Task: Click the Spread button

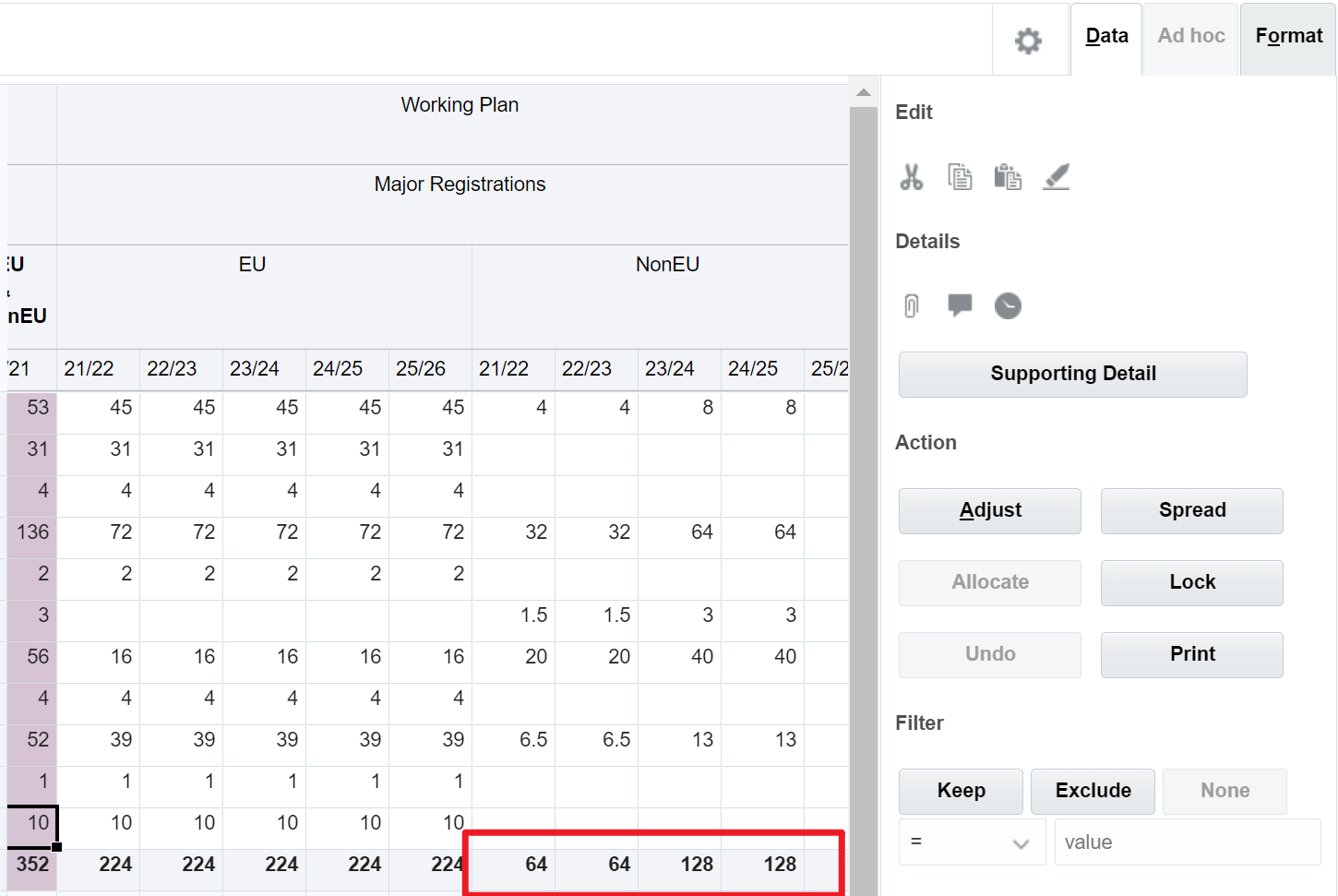Action: pyautogui.click(x=1191, y=510)
